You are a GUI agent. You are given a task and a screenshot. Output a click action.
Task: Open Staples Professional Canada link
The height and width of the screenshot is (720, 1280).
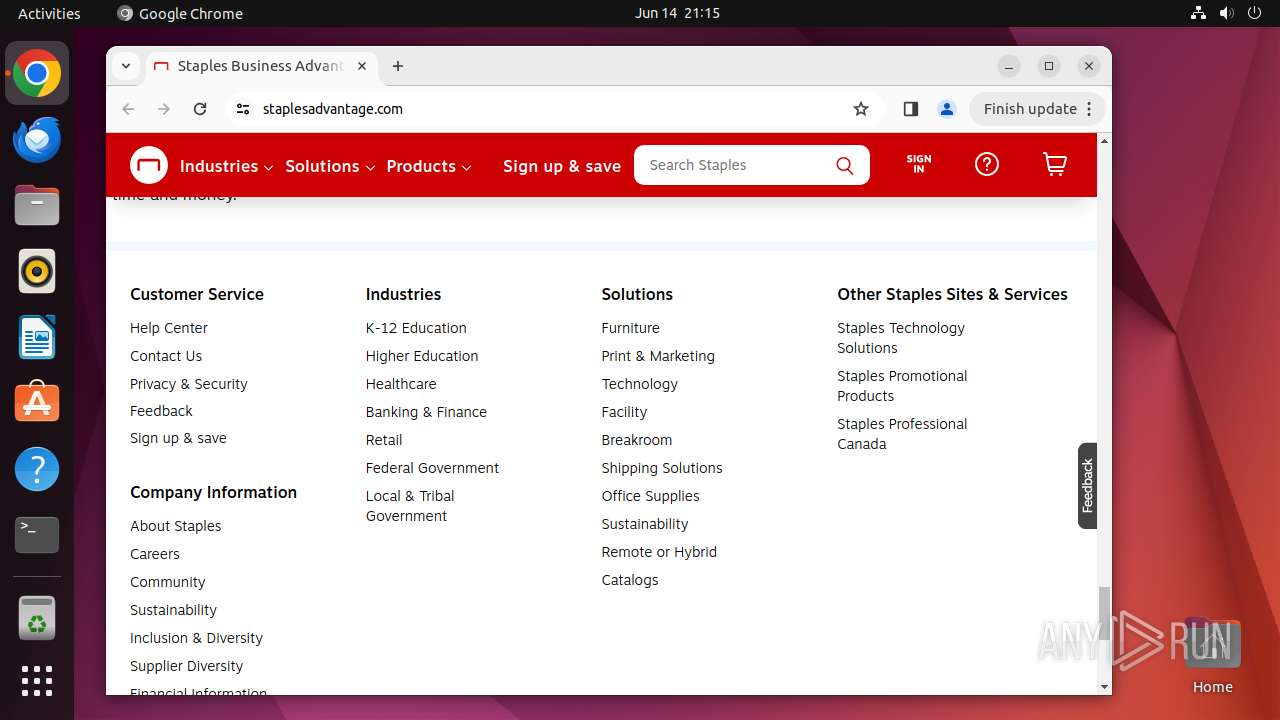pyautogui.click(x=902, y=434)
